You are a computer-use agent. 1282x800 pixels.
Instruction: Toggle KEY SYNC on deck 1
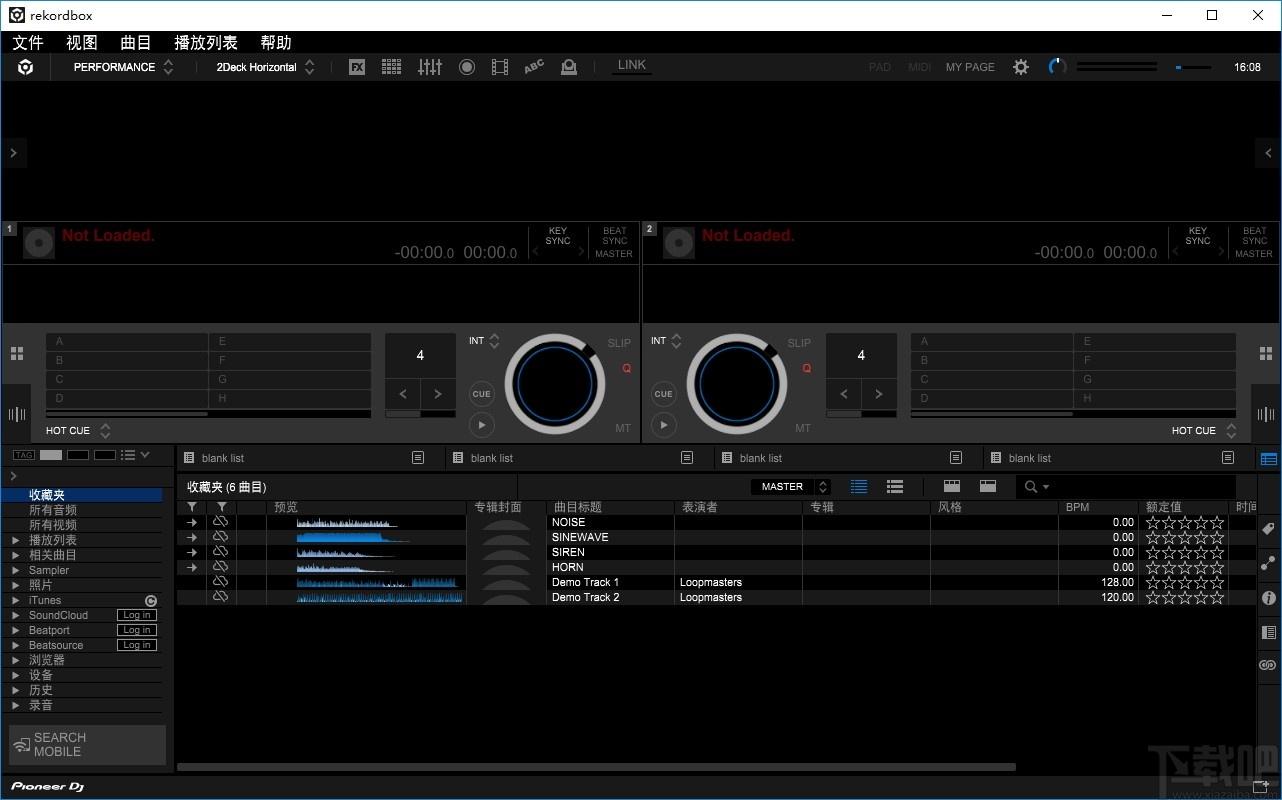point(558,236)
